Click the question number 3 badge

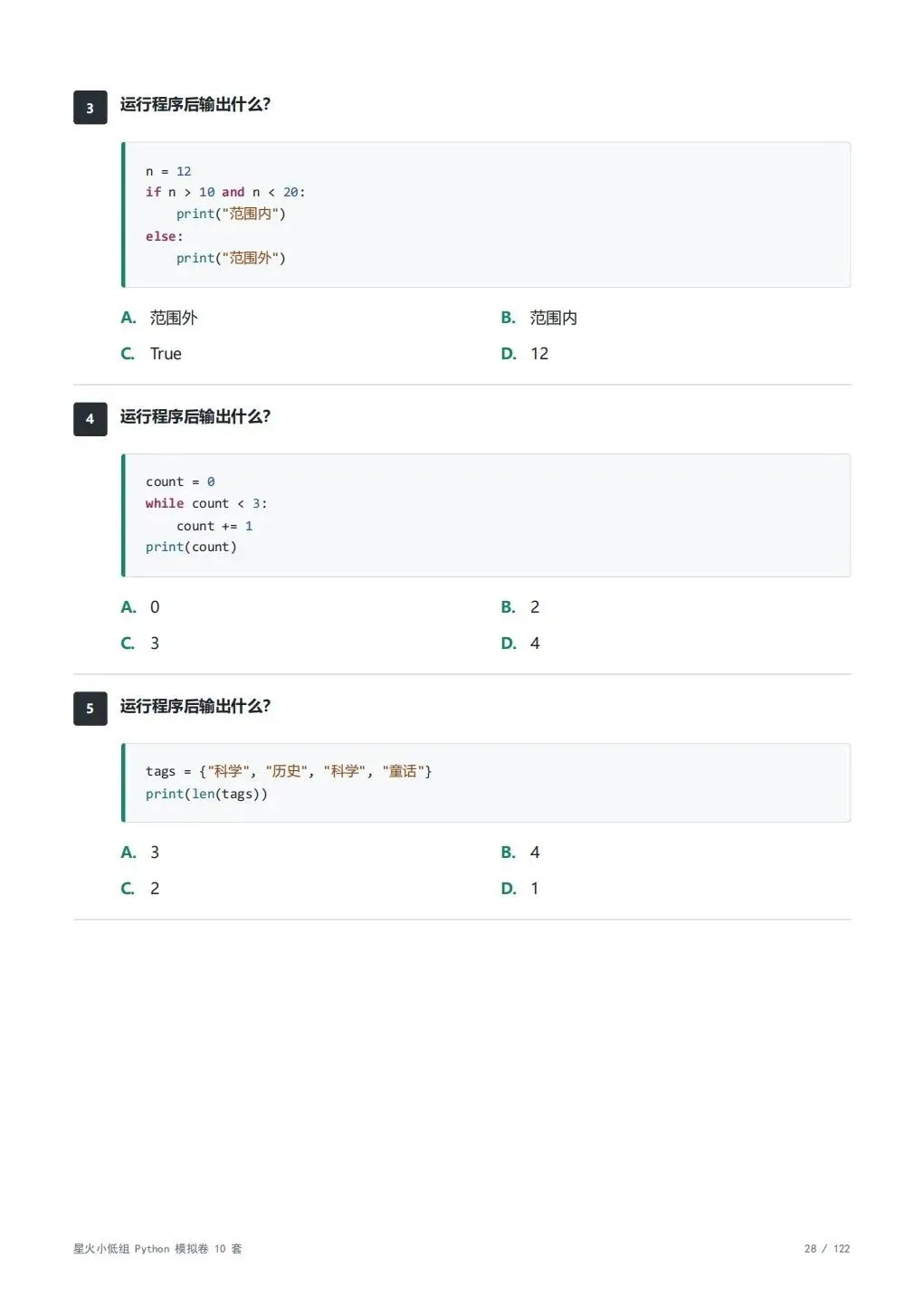[90, 108]
